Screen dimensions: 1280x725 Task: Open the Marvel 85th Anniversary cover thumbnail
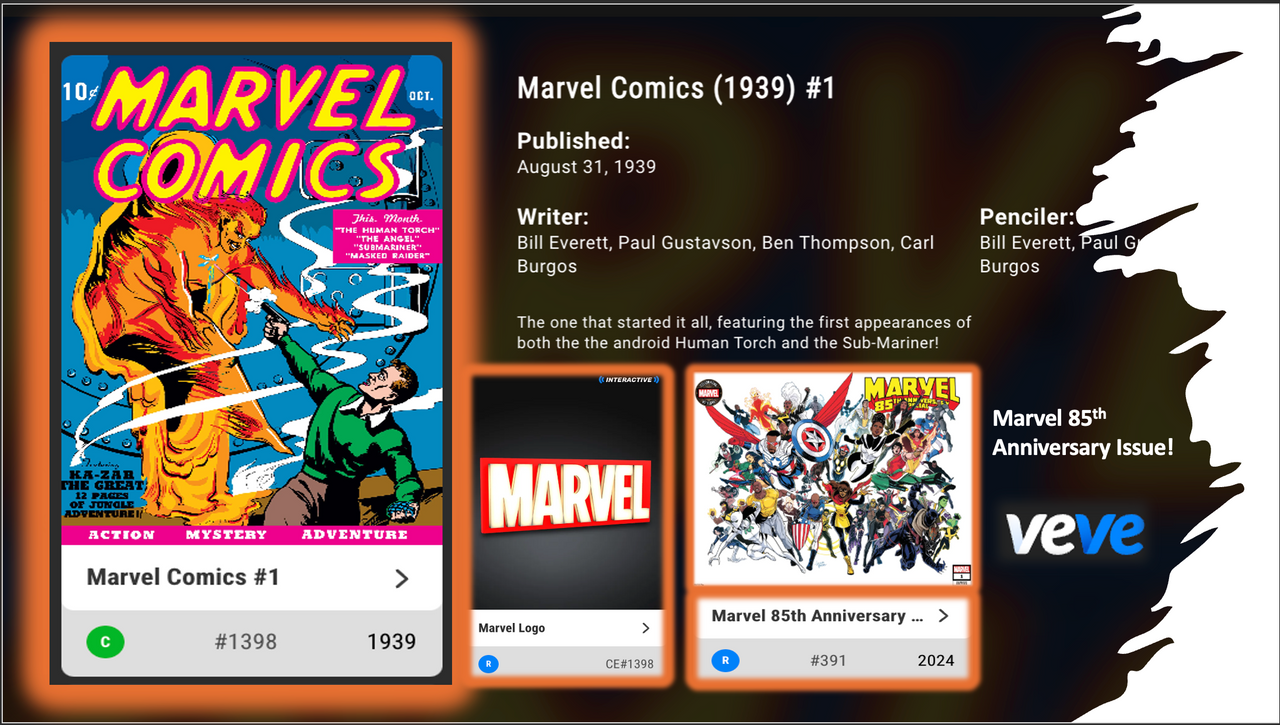(x=832, y=478)
